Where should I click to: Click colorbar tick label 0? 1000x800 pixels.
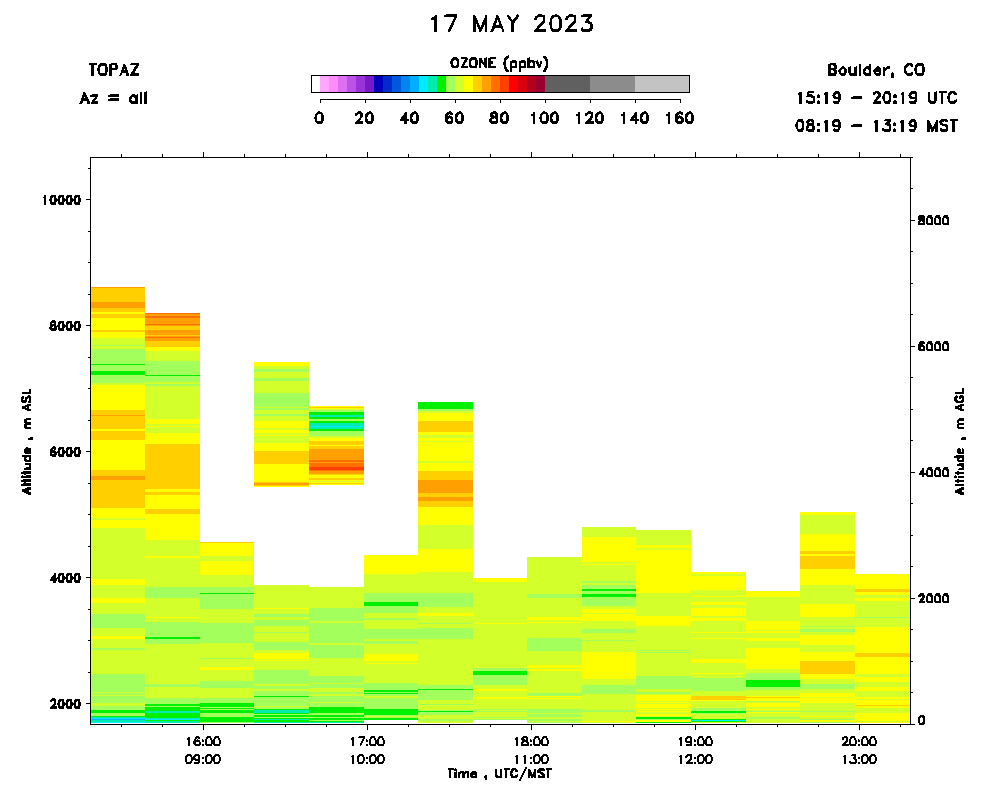click(x=320, y=118)
